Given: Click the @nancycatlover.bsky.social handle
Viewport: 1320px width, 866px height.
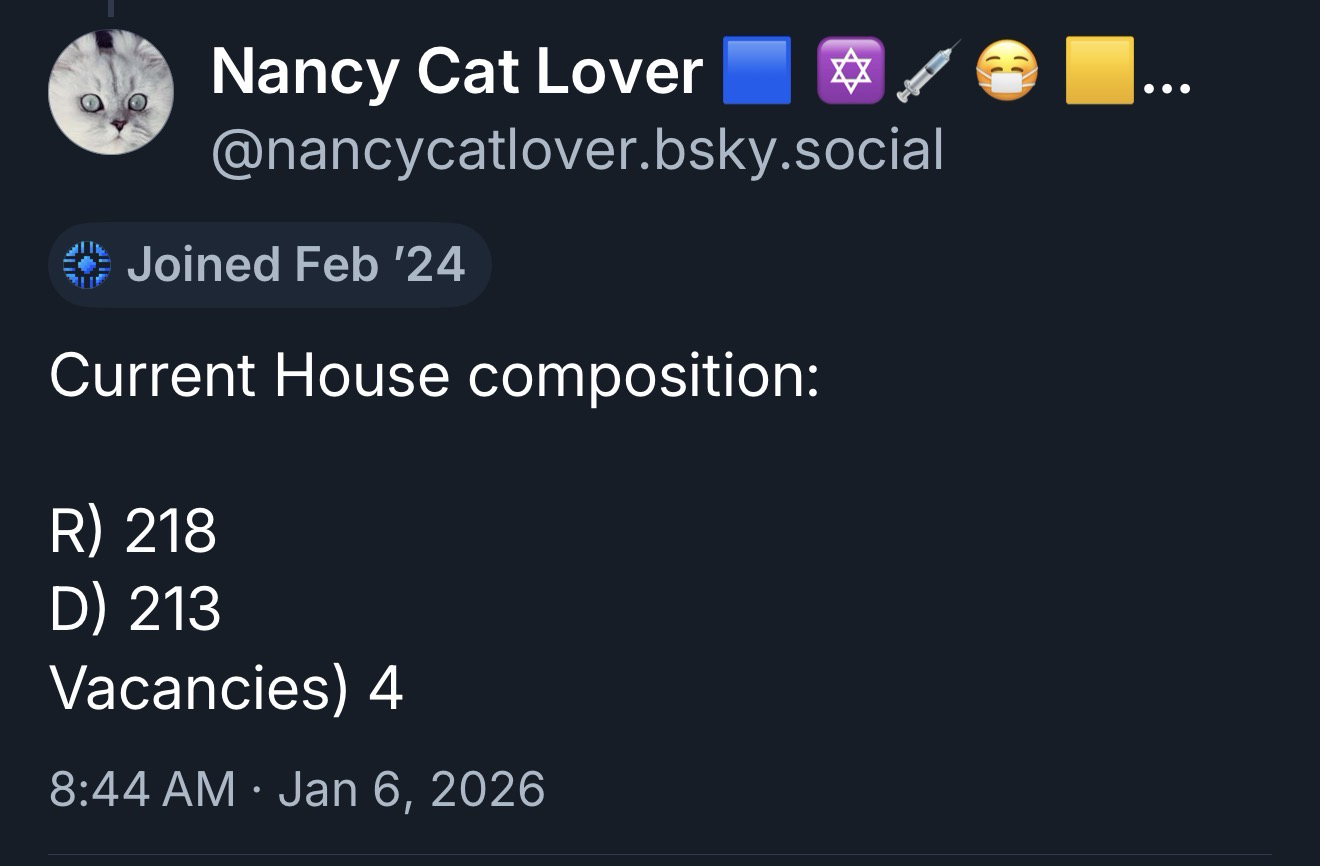Looking at the screenshot, I should click(x=577, y=150).
